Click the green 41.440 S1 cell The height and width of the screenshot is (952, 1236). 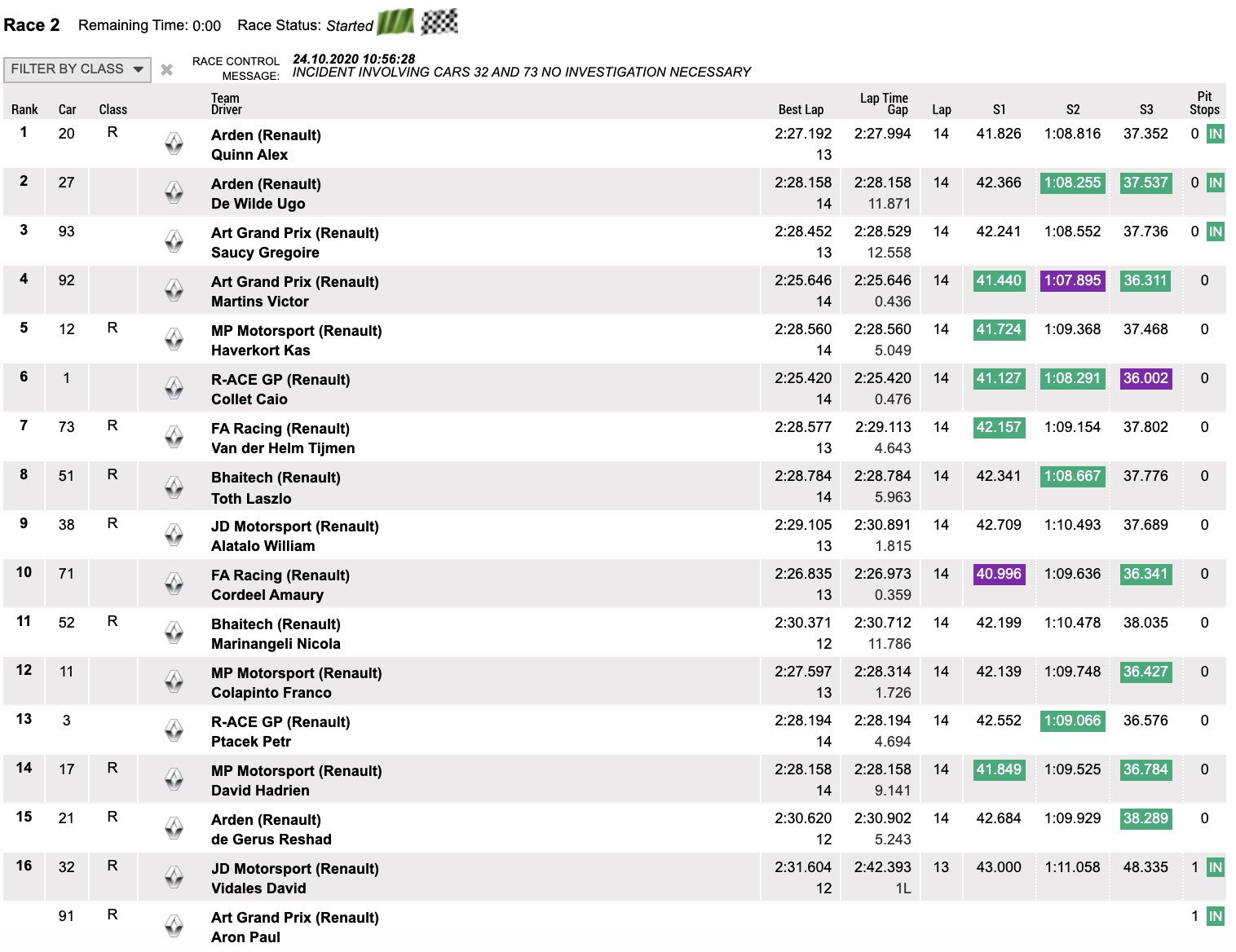(999, 280)
